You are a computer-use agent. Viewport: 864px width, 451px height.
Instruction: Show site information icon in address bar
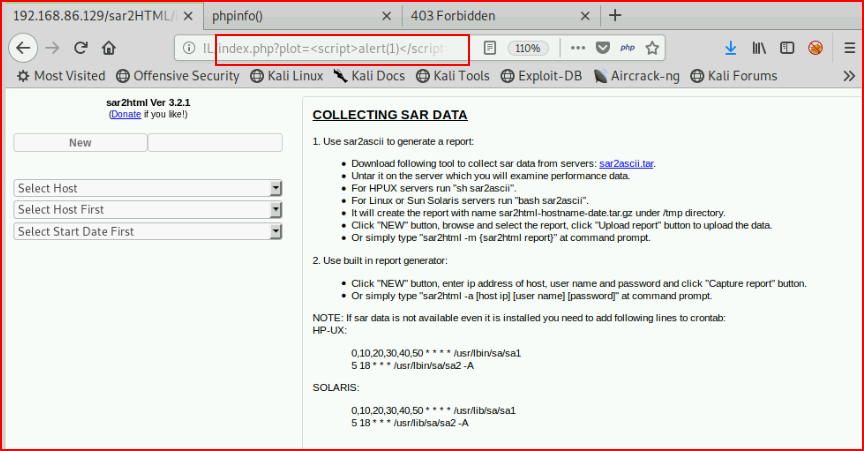click(x=188, y=48)
